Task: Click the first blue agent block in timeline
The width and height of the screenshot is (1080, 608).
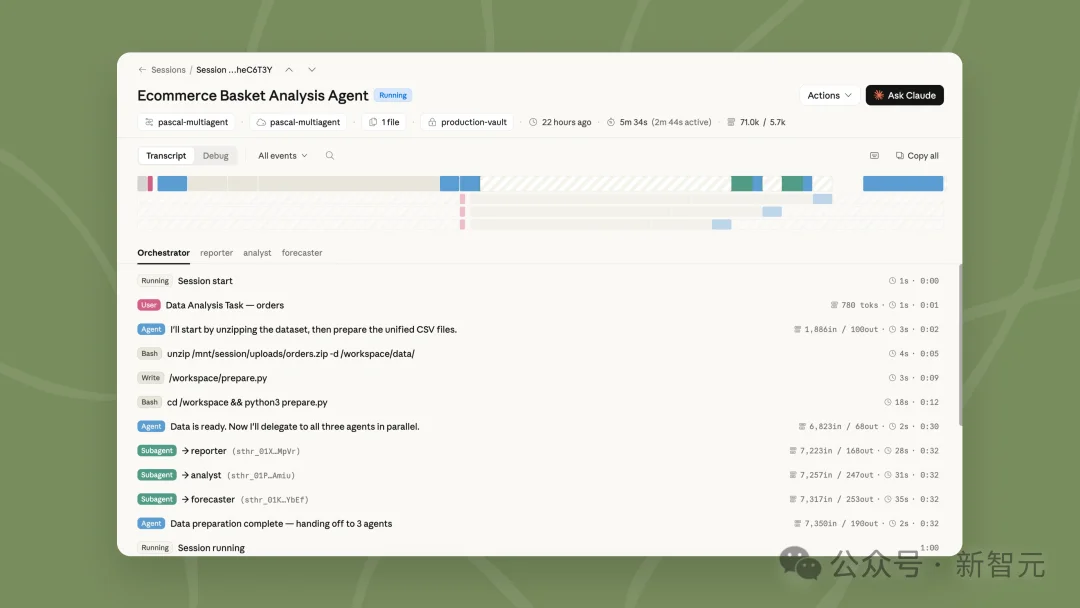Action: click(172, 183)
